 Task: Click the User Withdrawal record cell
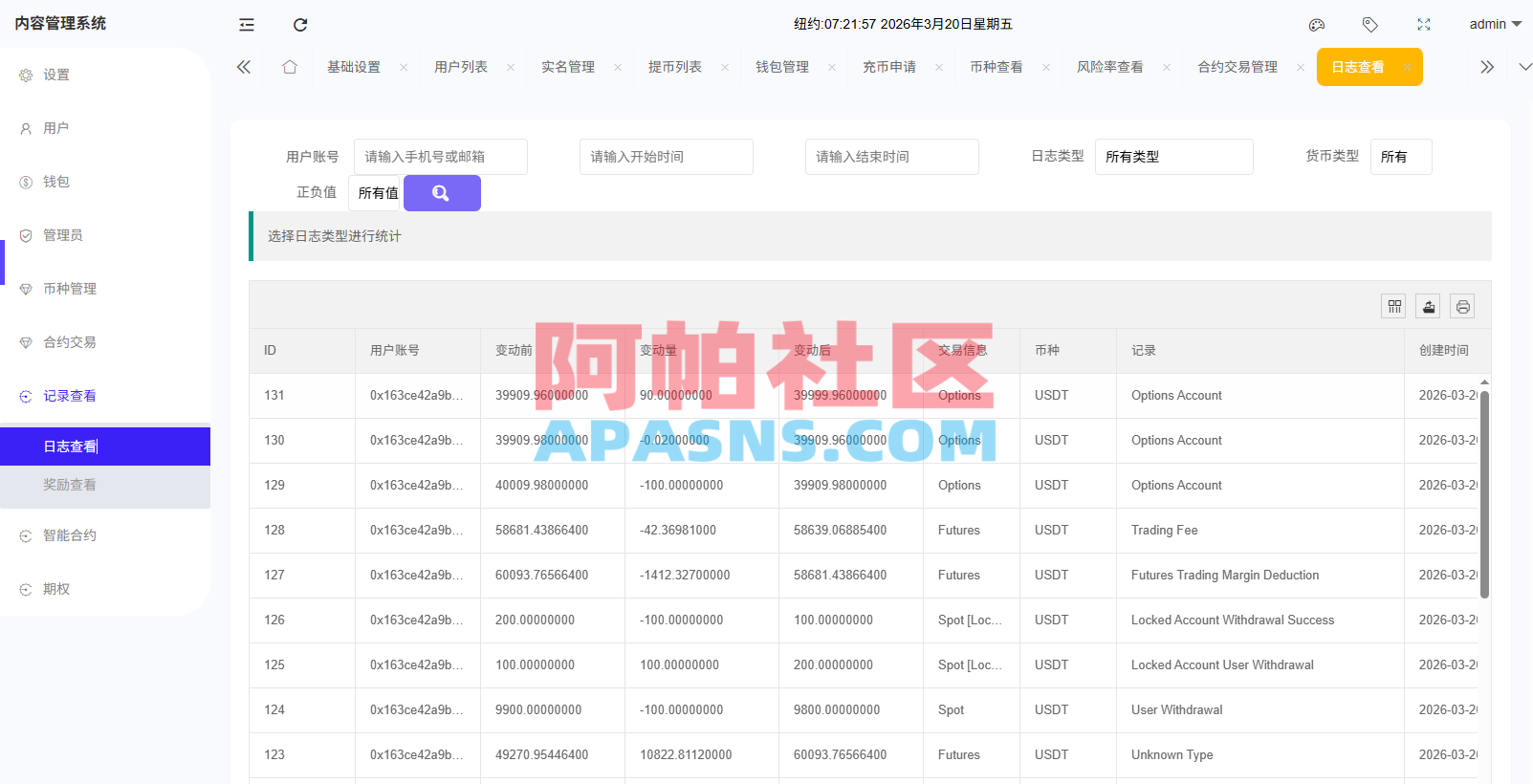point(1260,710)
